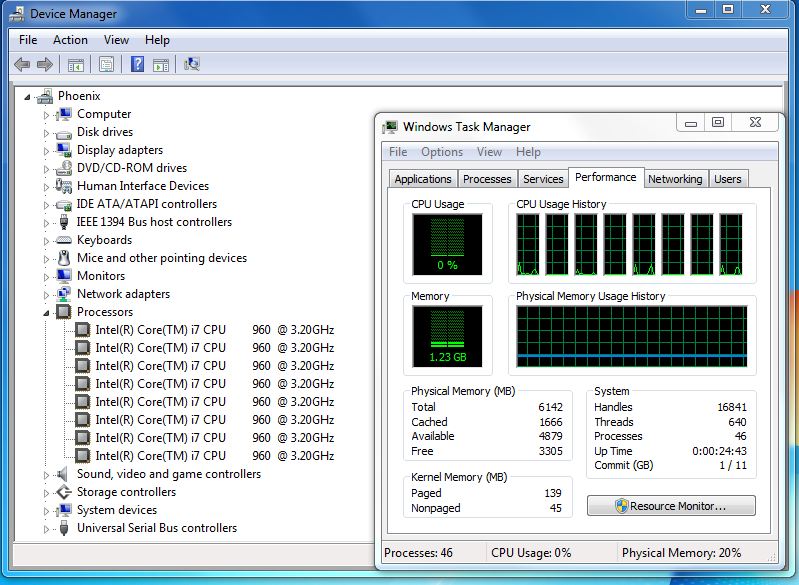Click the Nonpaged kernel memory value 45
799x585 pixels.
click(x=555, y=508)
